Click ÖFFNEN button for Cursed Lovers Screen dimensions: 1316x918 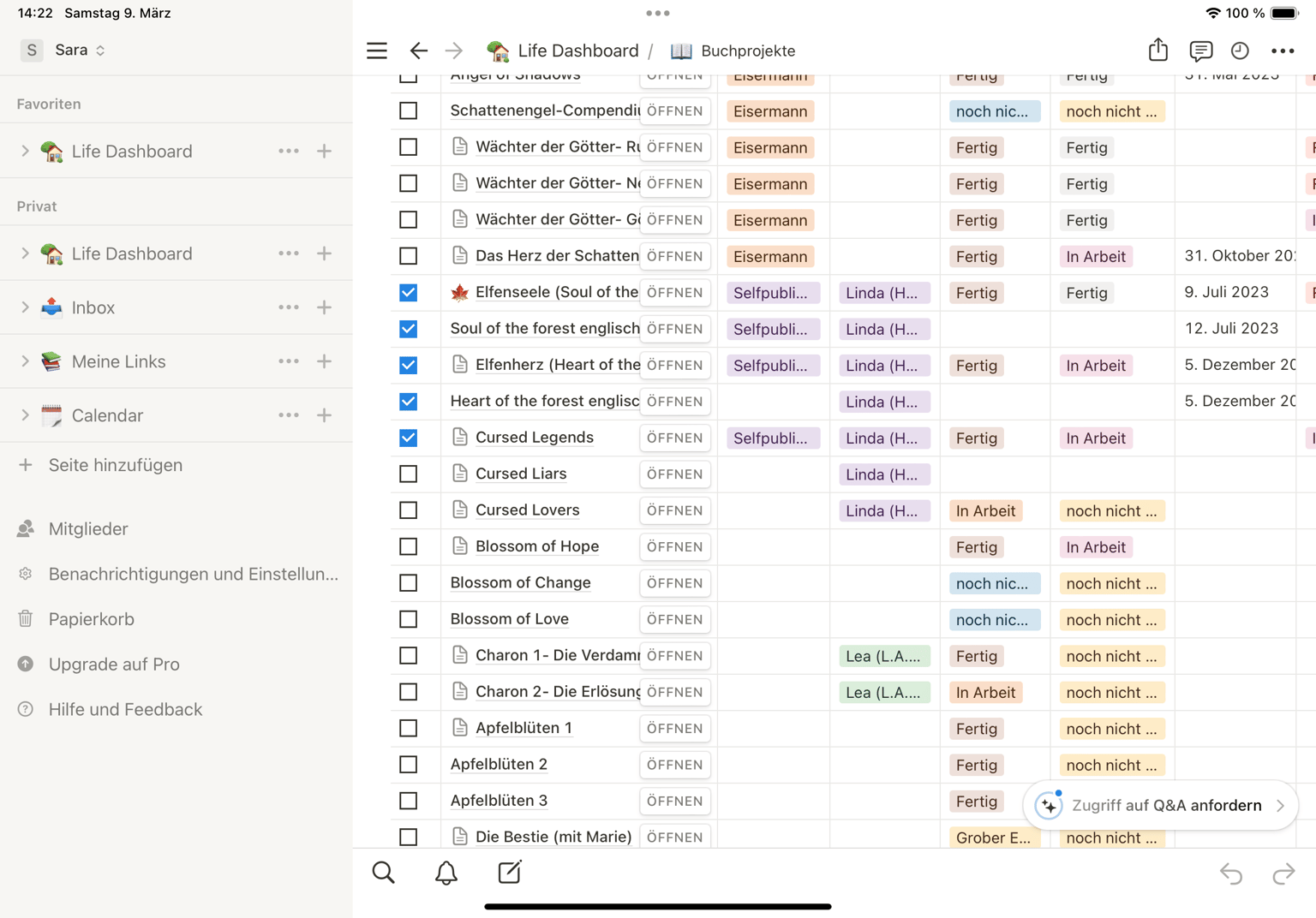[x=674, y=510]
